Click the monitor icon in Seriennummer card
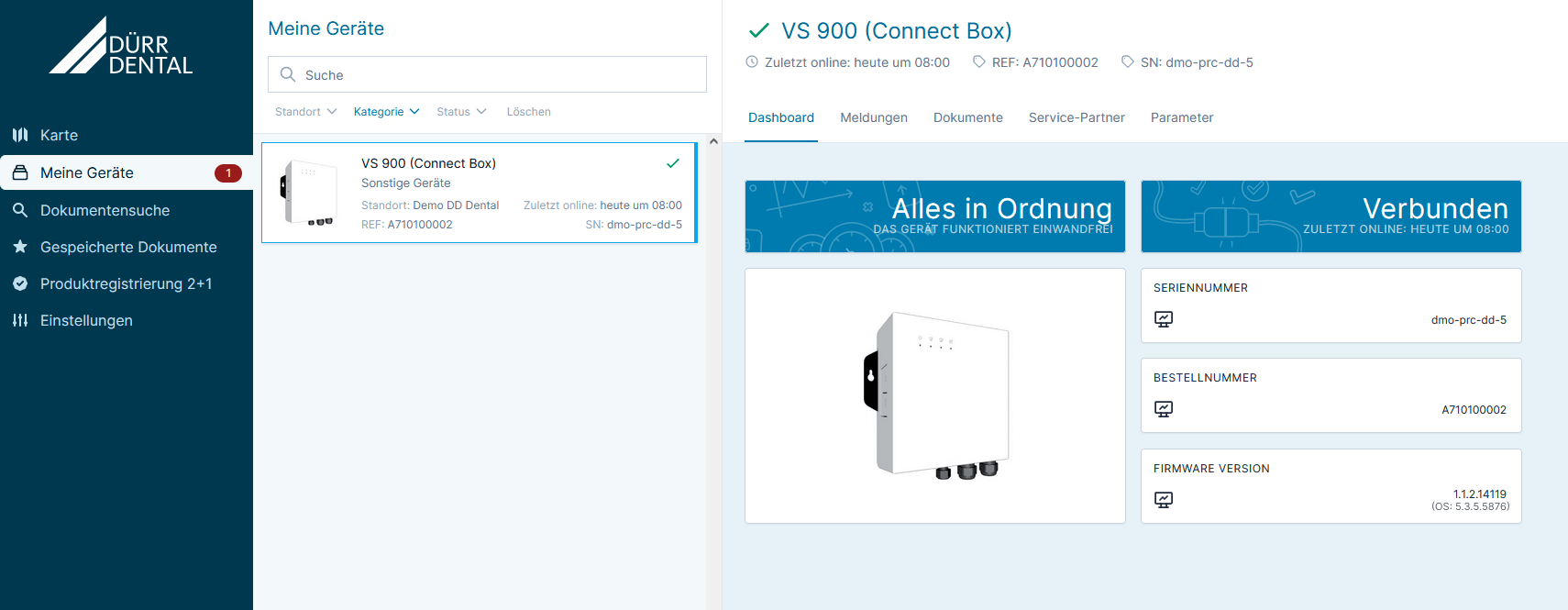The image size is (1568, 610). [1164, 319]
